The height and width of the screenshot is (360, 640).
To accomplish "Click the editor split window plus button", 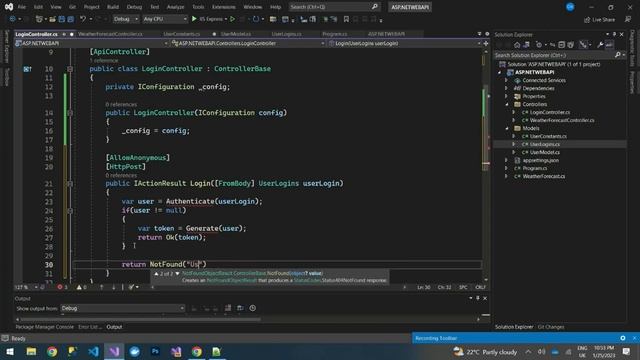I will click(486, 43).
